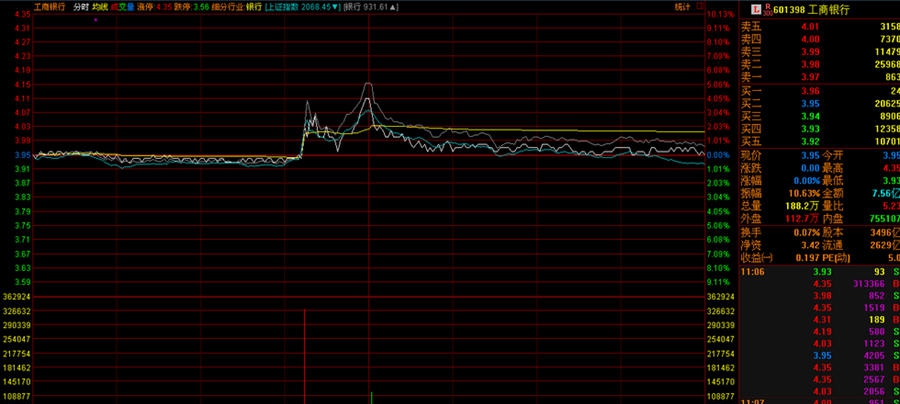Image resolution: width=900 pixels, height=404 pixels.
Task: Click the R300 marker next to stock code
Action: click(x=767, y=10)
